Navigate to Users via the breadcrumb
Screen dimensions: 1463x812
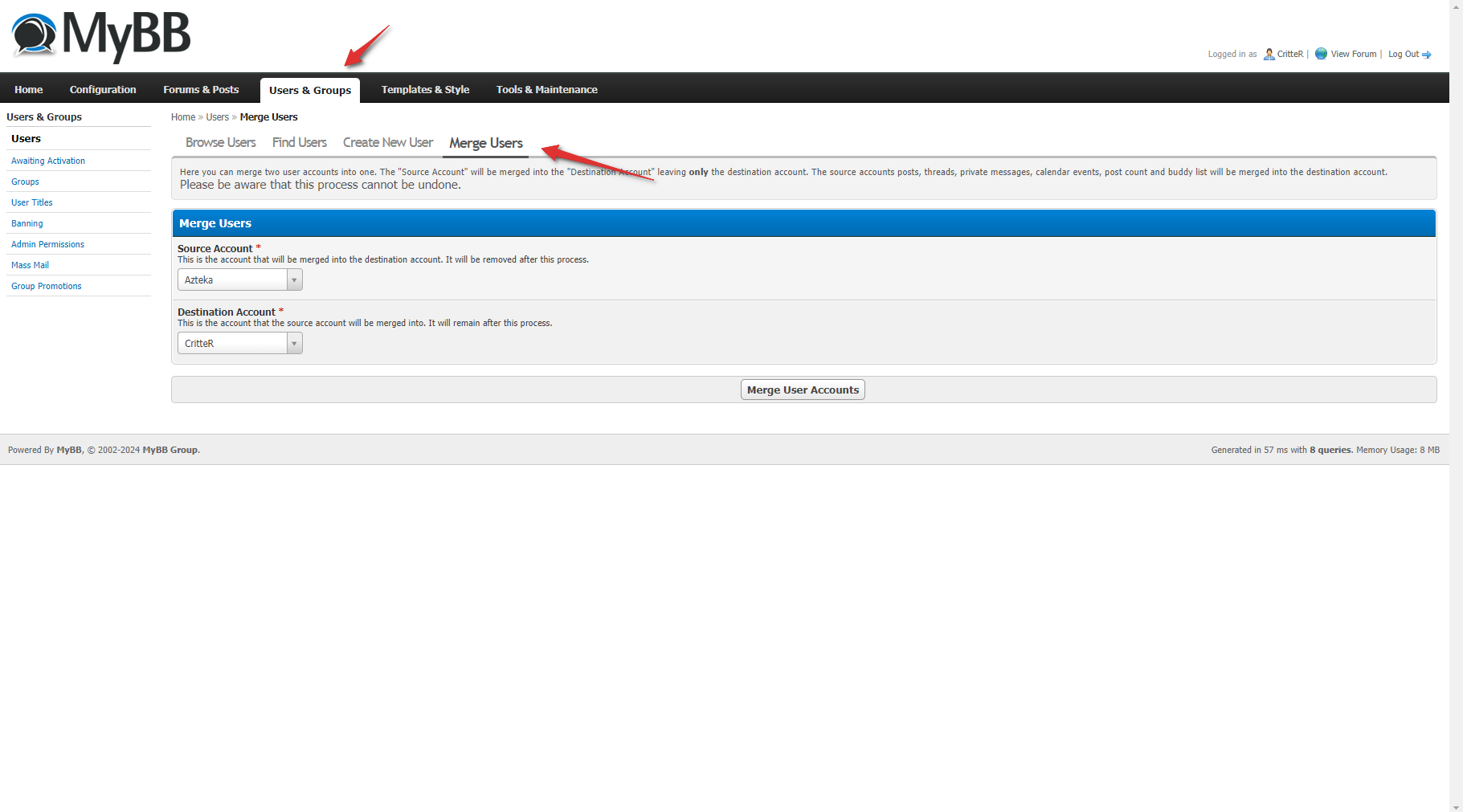click(217, 116)
